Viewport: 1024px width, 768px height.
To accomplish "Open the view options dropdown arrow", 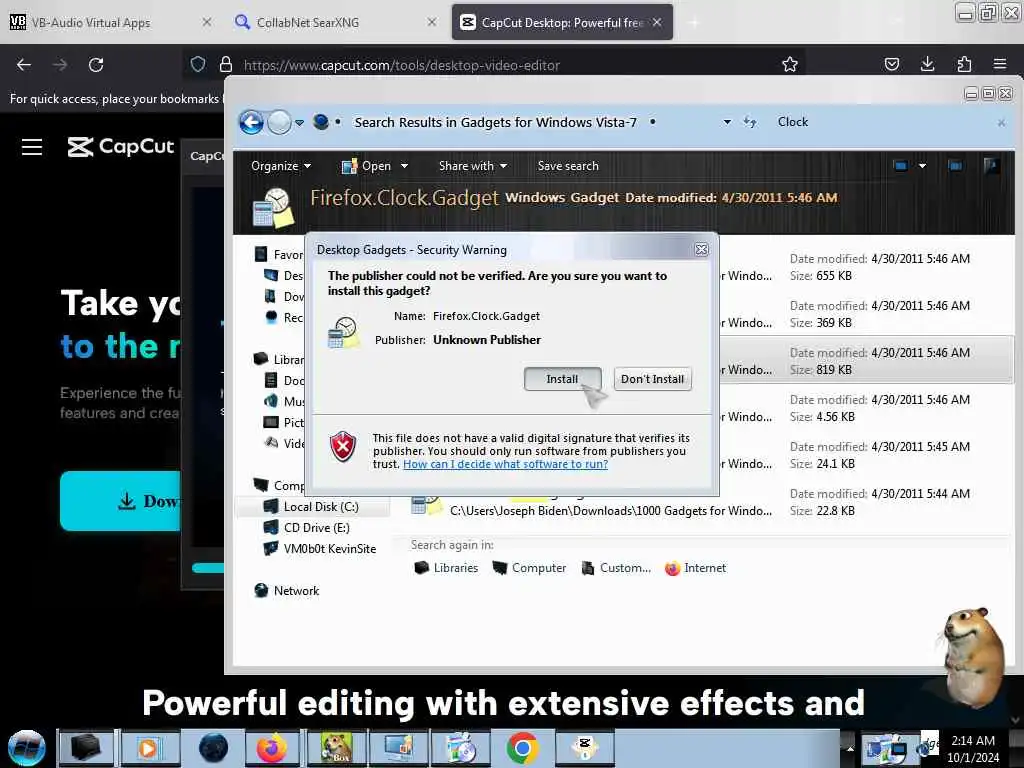I will pyautogui.click(x=922, y=166).
